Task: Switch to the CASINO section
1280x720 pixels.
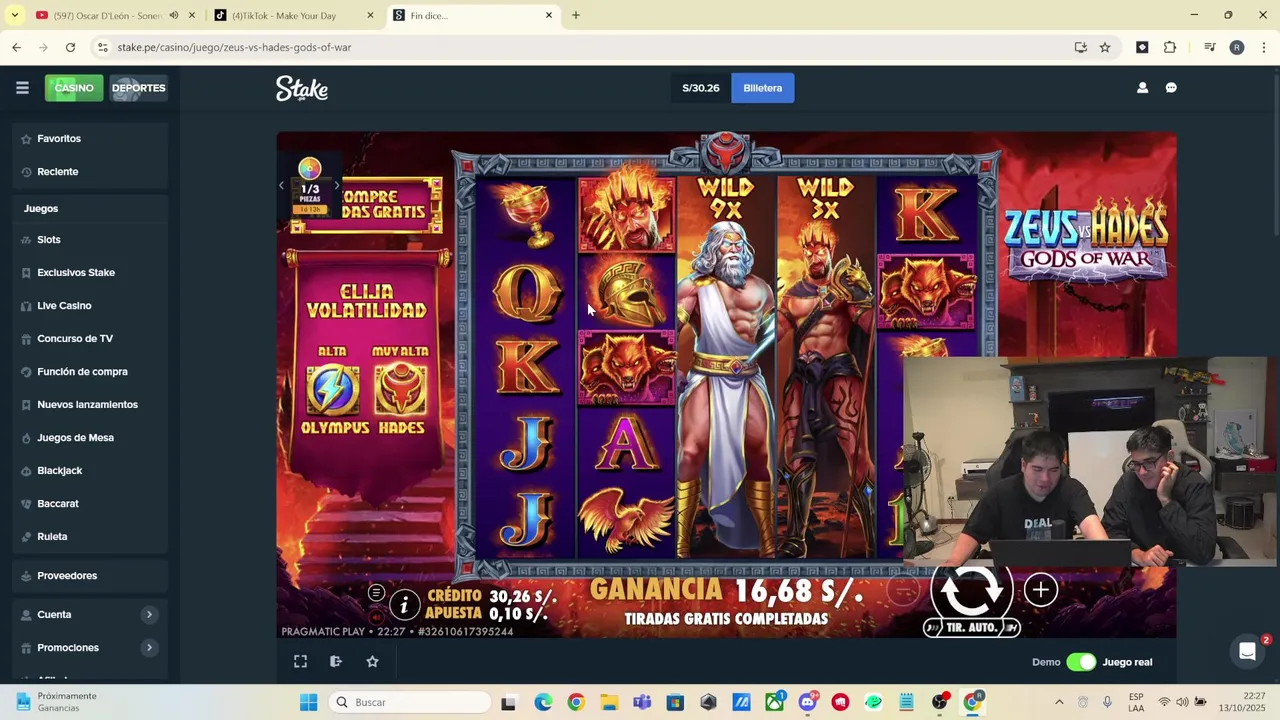Action: pyautogui.click(x=74, y=88)
